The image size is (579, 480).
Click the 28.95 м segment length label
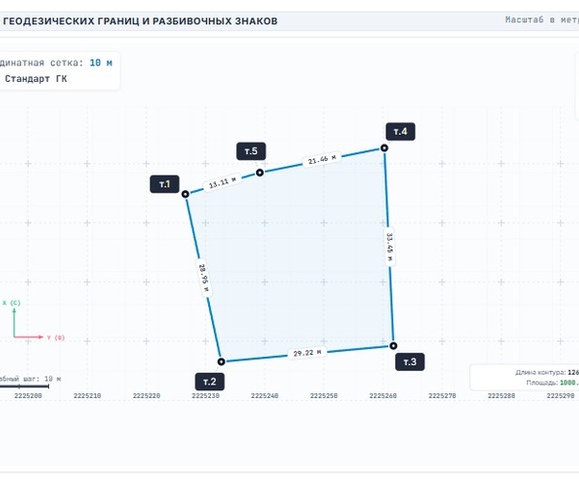click(x=203, y=278)
